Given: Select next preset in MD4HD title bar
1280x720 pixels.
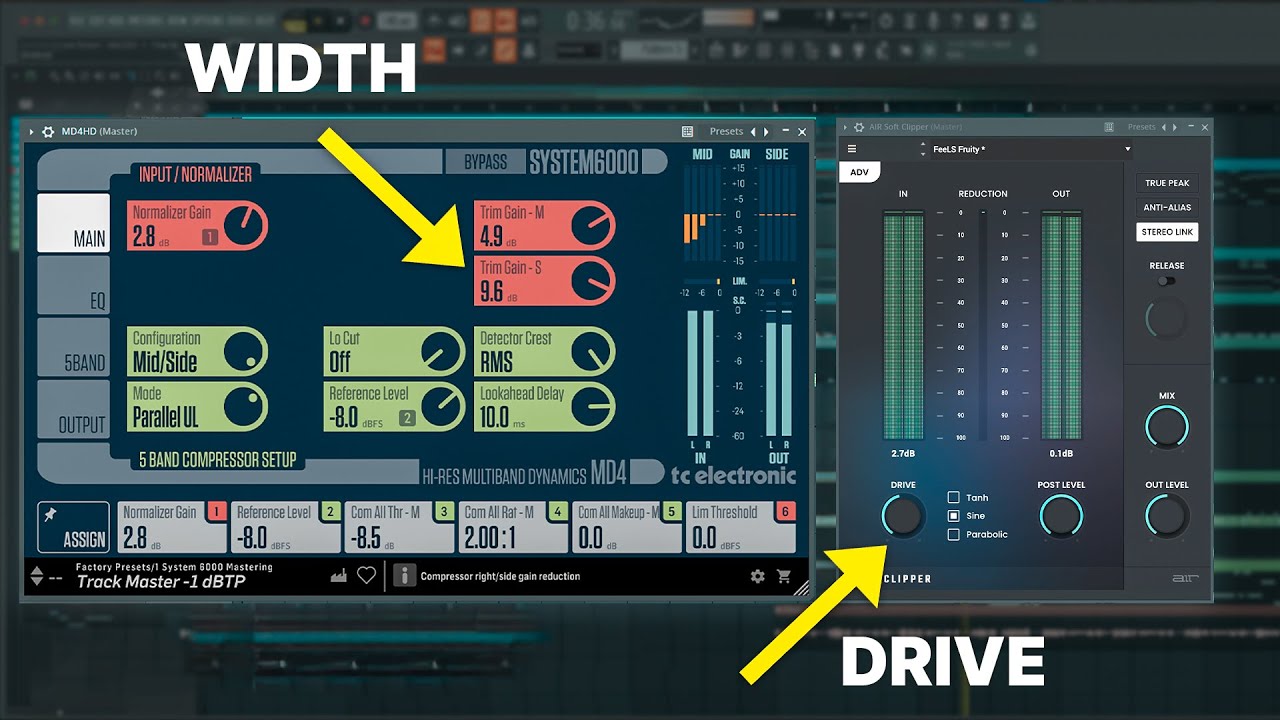Looking at the screenshot, I should pos(767,131).
